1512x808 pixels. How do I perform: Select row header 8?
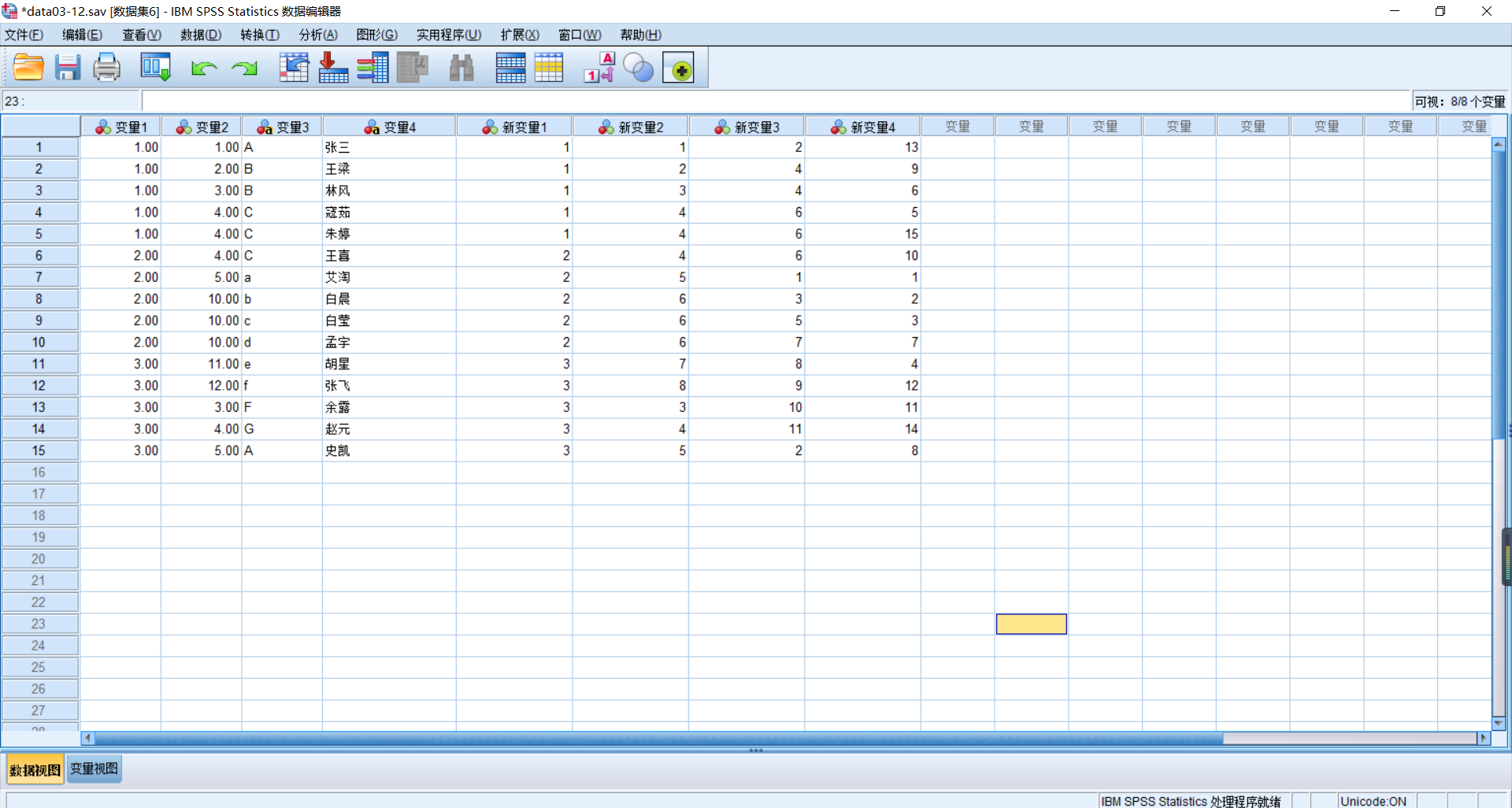[39, 298]
